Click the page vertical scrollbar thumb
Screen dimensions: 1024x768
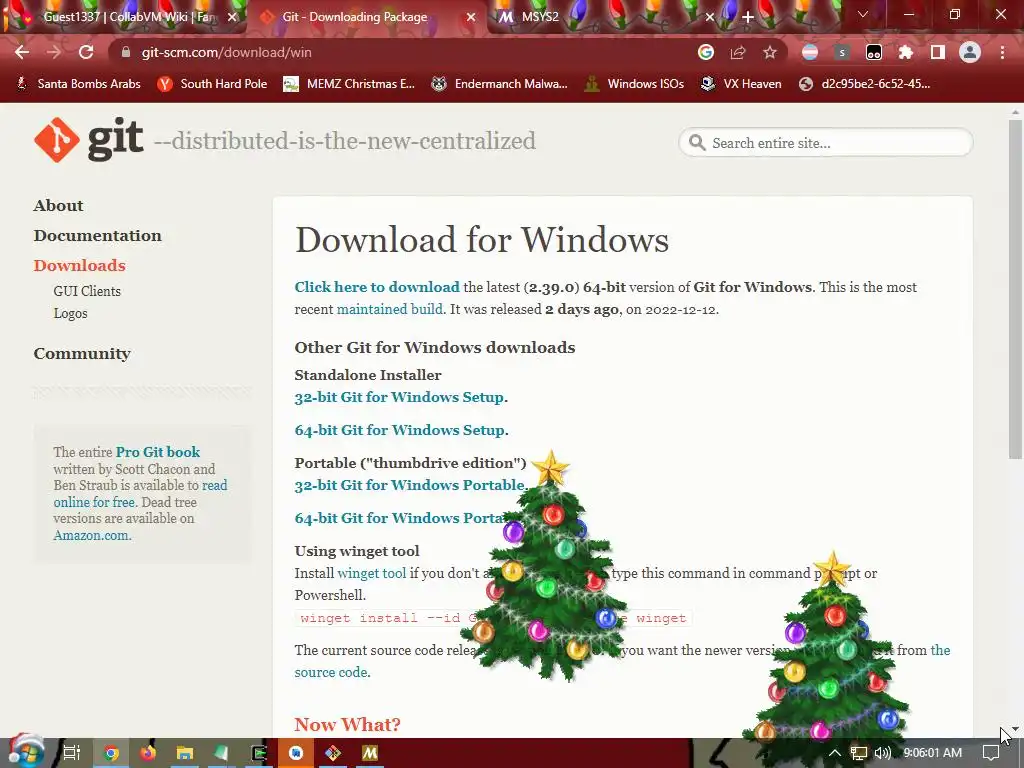pos(1015,287)
